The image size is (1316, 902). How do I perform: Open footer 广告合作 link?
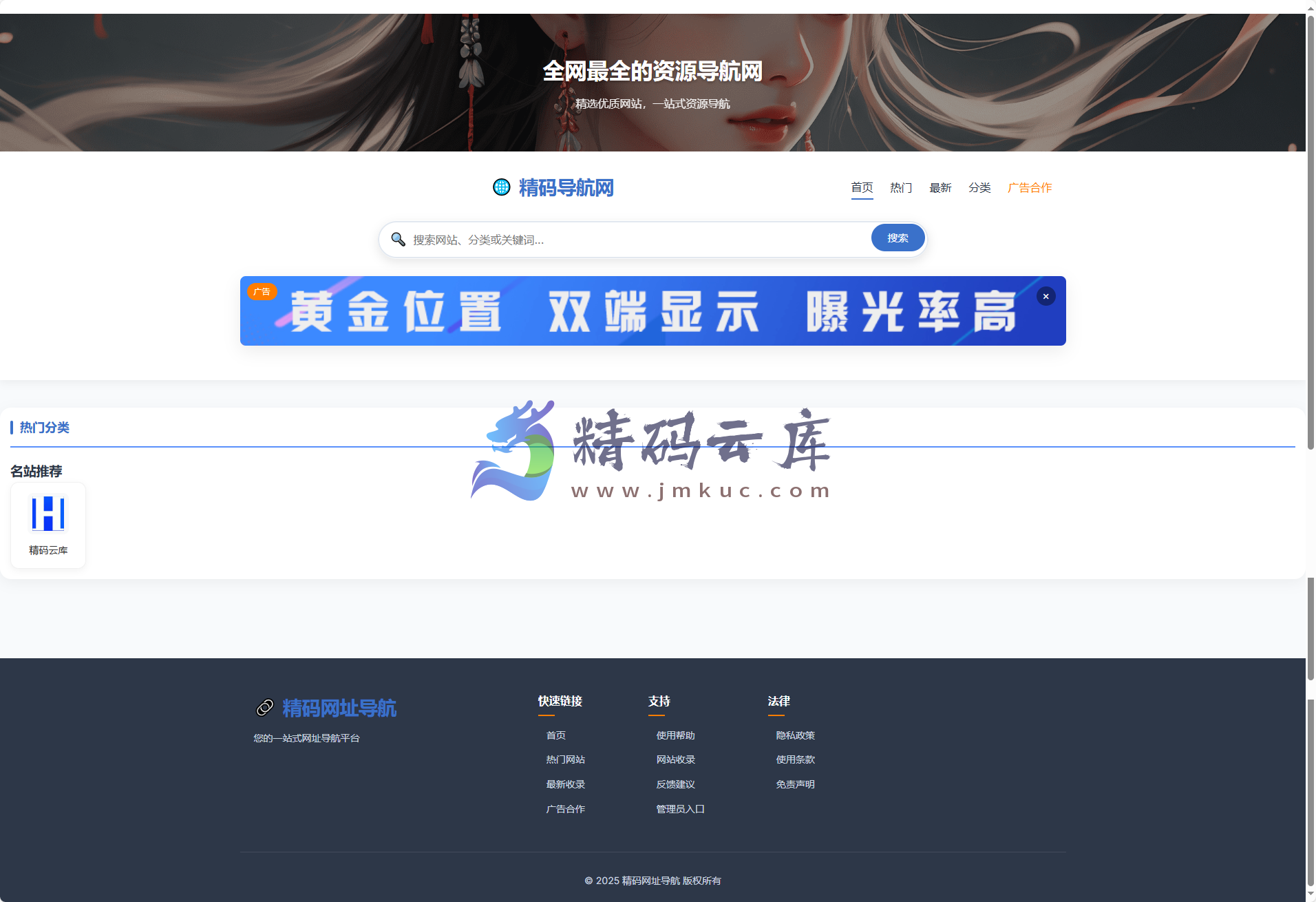point(566,809)
